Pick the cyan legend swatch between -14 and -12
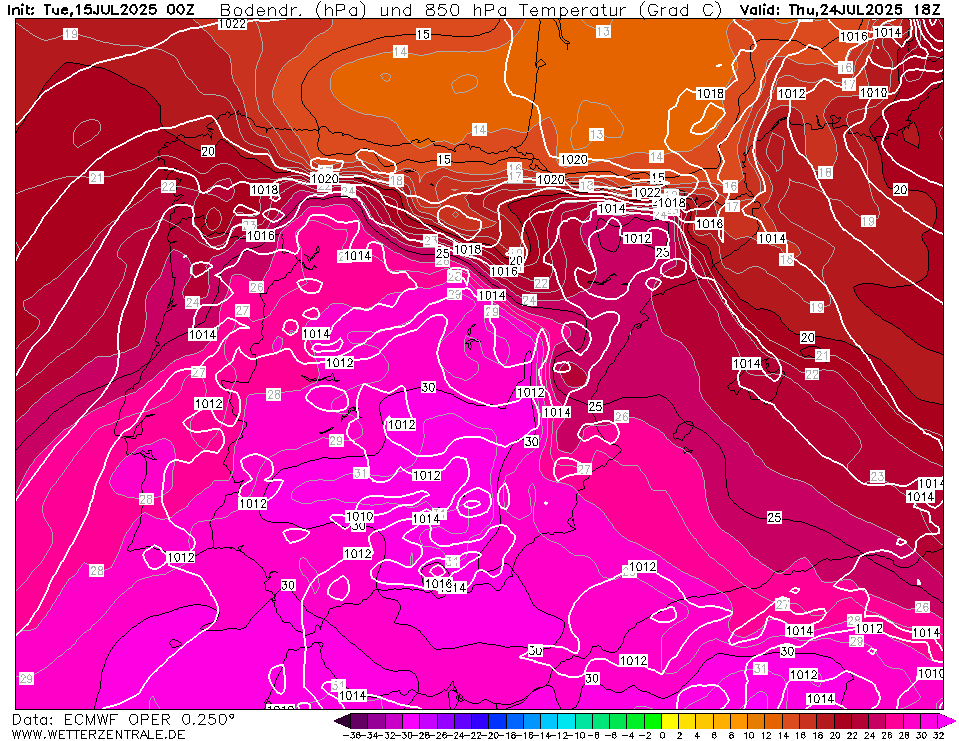Screen dimensions: 959x741 549,721
